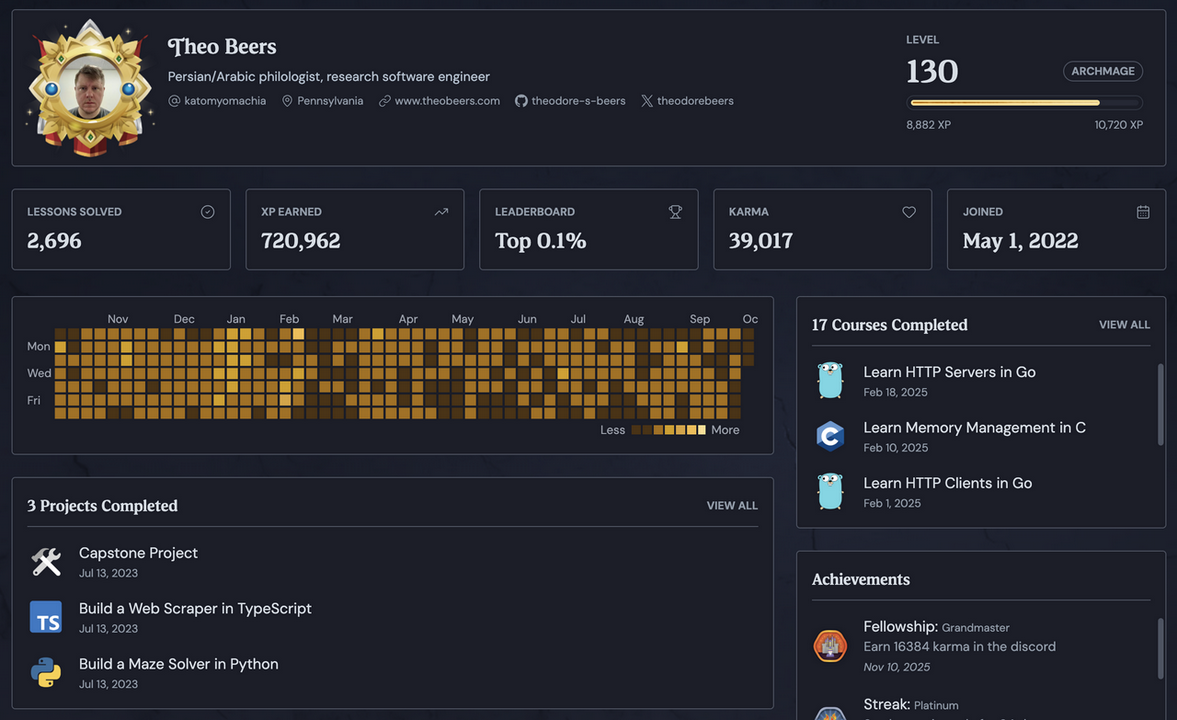Click the Feb month label in activity heatmap
Image resolution: width=1177 pixels, height=720 pixels.
click(289, 319)
